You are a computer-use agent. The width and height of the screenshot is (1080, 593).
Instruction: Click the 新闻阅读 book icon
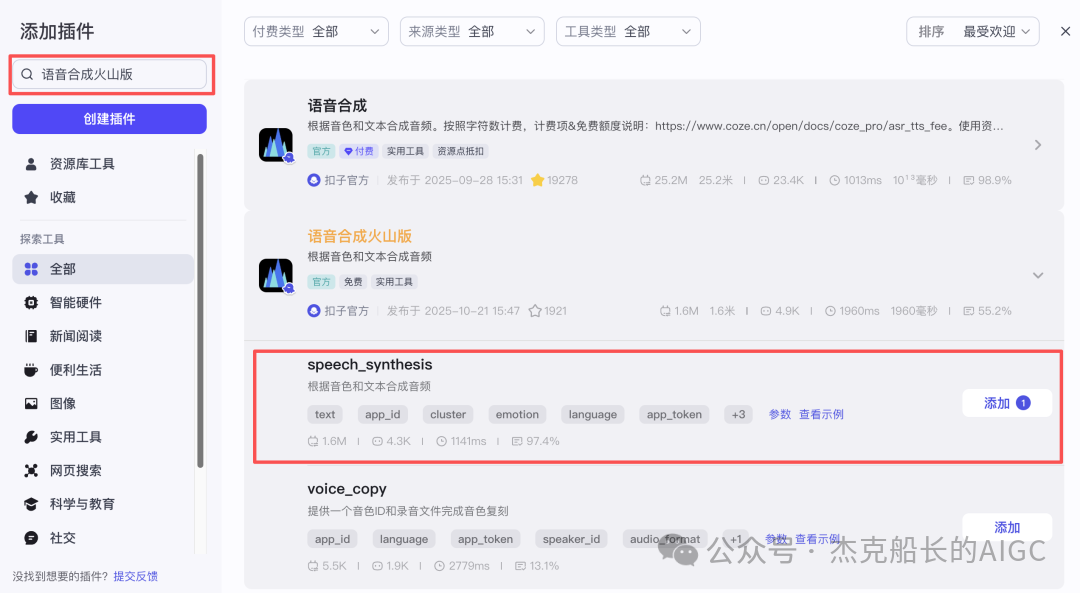(x=31, y=336)
